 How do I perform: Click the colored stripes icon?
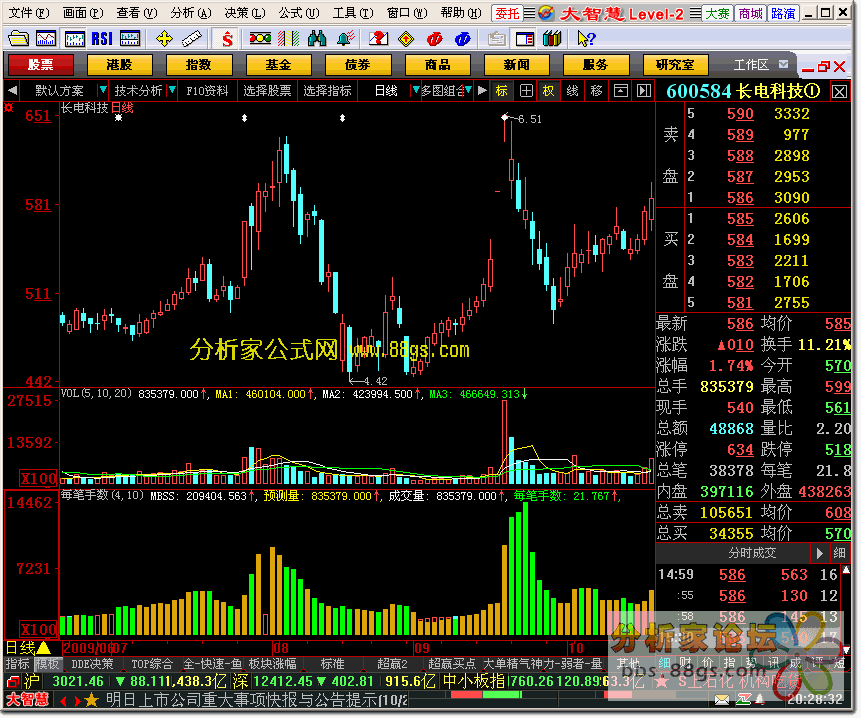[288, 39]
